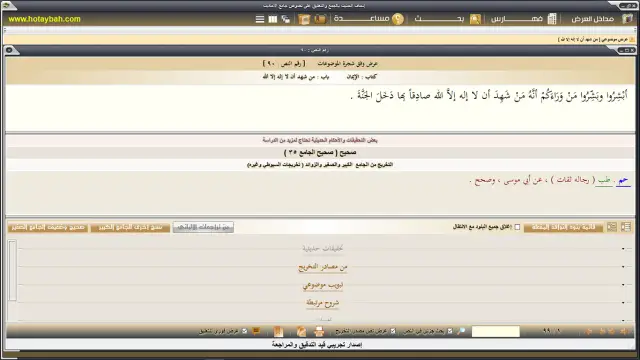This screenshot has width=640, height=360.
Task: Select the عرض موضوعي tab in the window strip
Action: pyautogui.click(x=597, y=39)
